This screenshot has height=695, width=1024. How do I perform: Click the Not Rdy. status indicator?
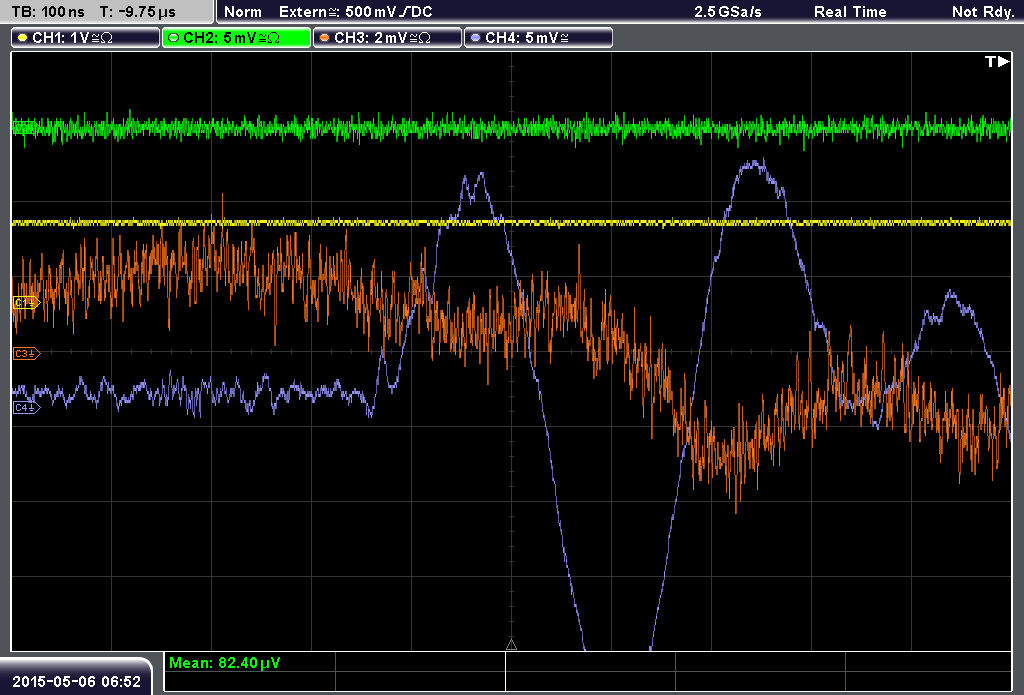(x=982, y=12)
